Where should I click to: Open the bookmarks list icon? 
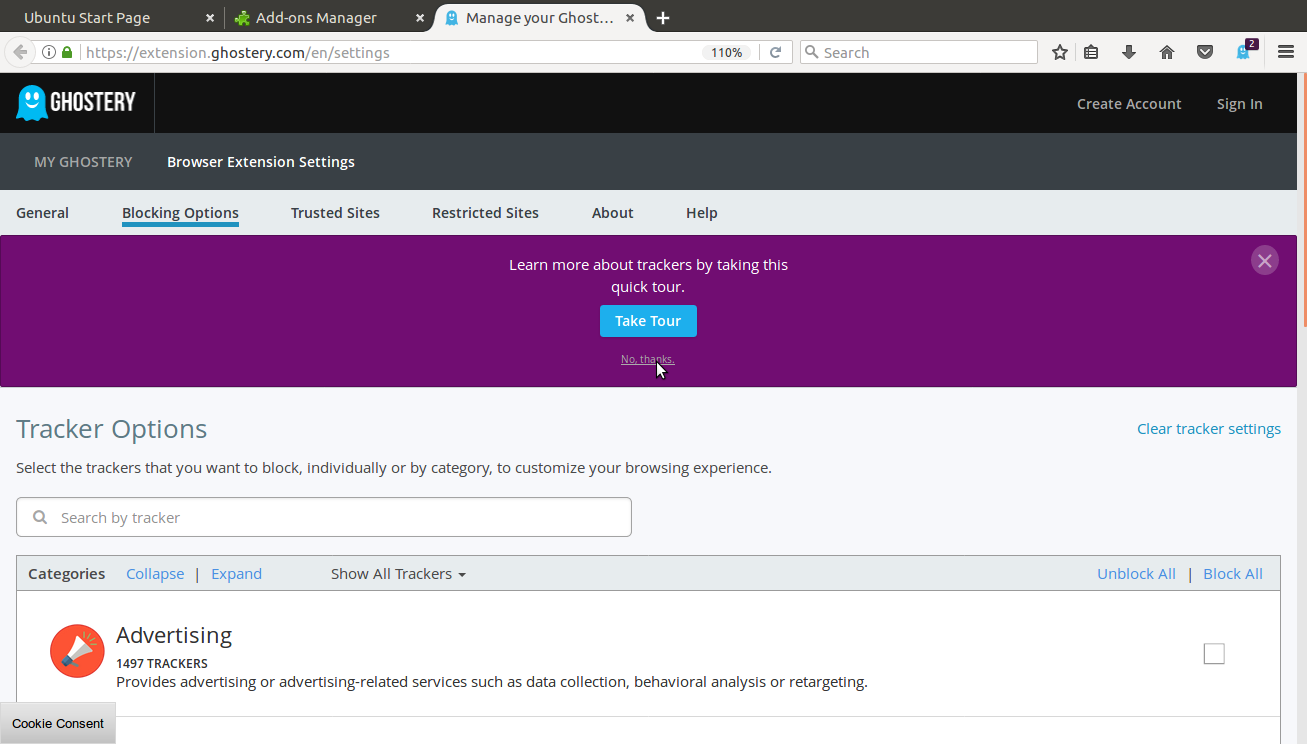pos(1091,52)
